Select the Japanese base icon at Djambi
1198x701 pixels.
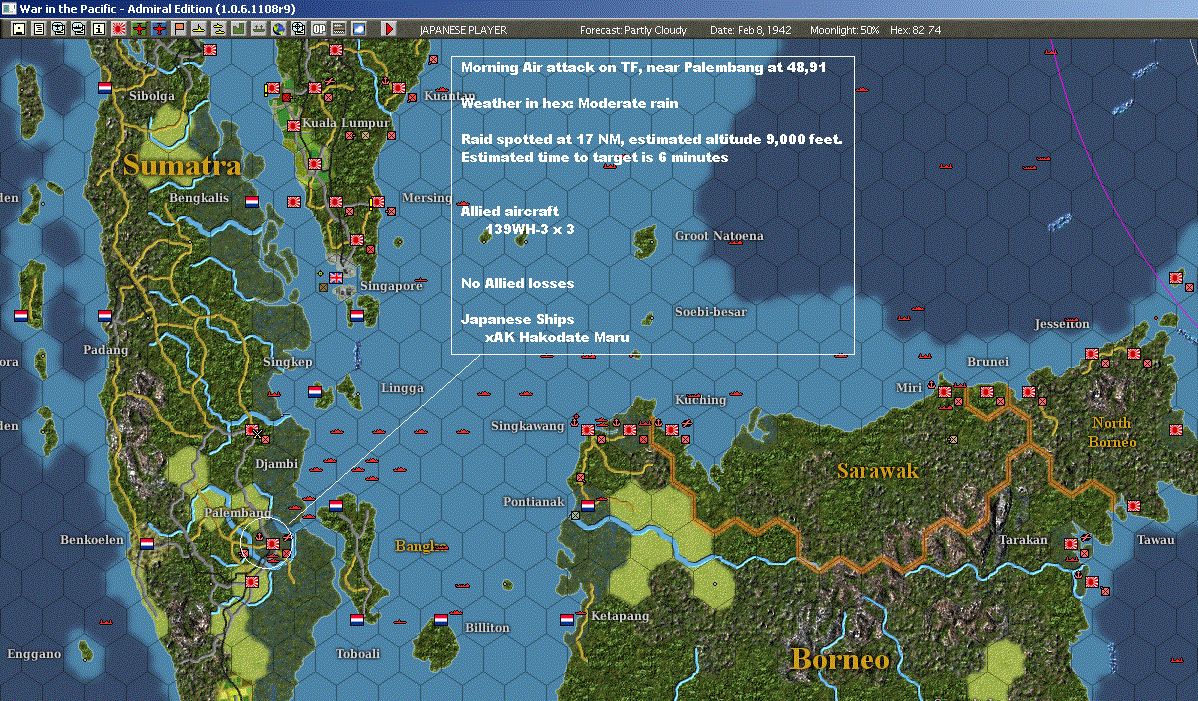[251, 430]
